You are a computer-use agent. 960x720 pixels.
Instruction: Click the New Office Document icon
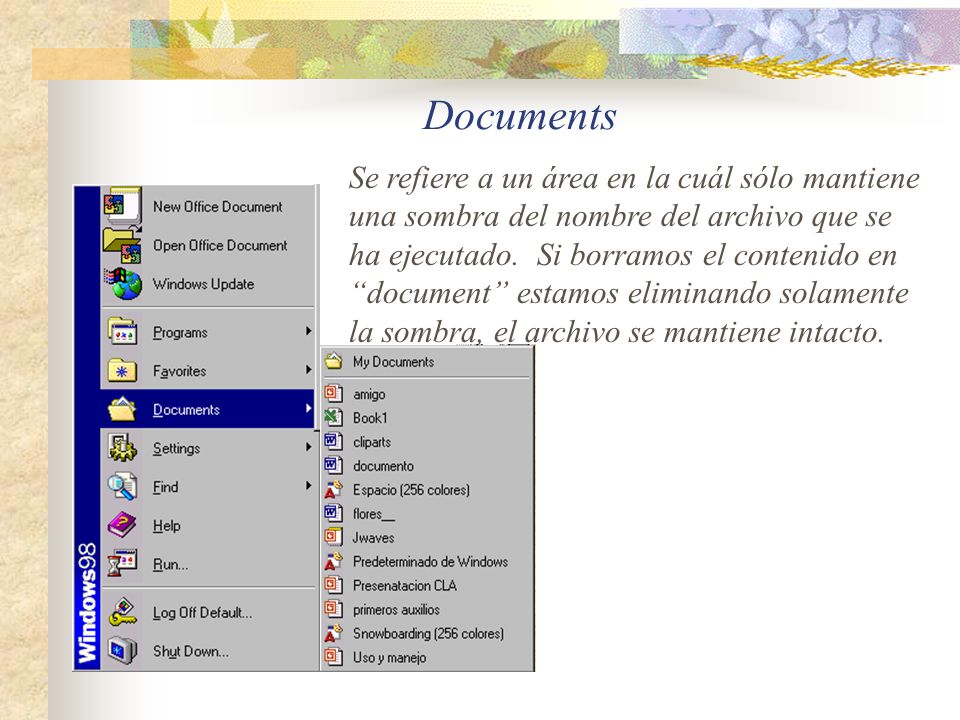(x=122, y=206)
